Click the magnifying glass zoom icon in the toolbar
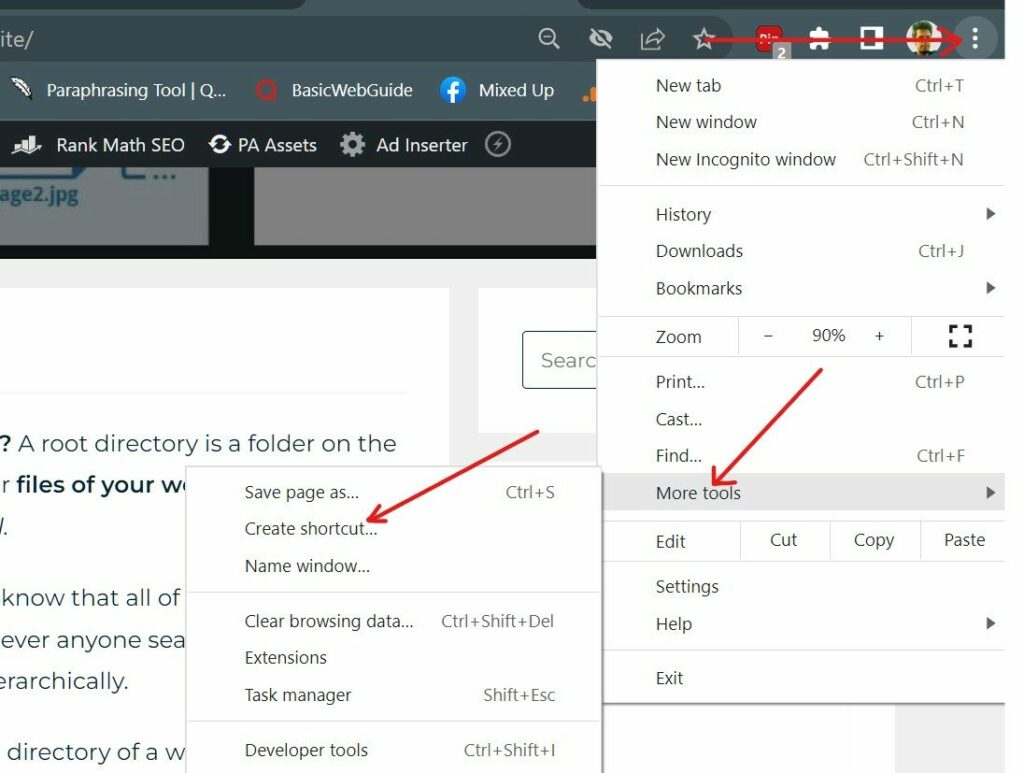This screenshot has width=1024, height=773. pyautogui.click(x=549, y=38)
